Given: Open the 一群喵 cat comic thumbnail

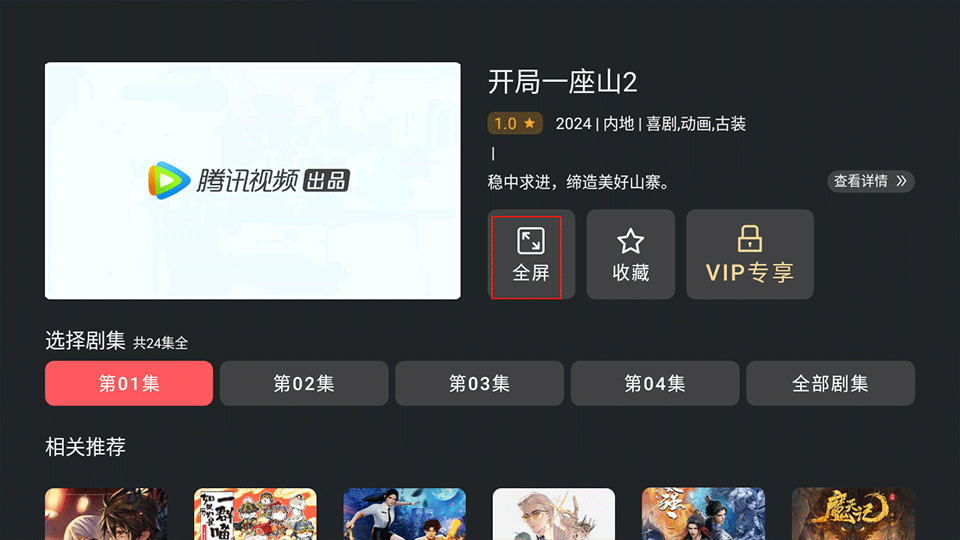Looking at the screenshot, I should coord(255,514).
